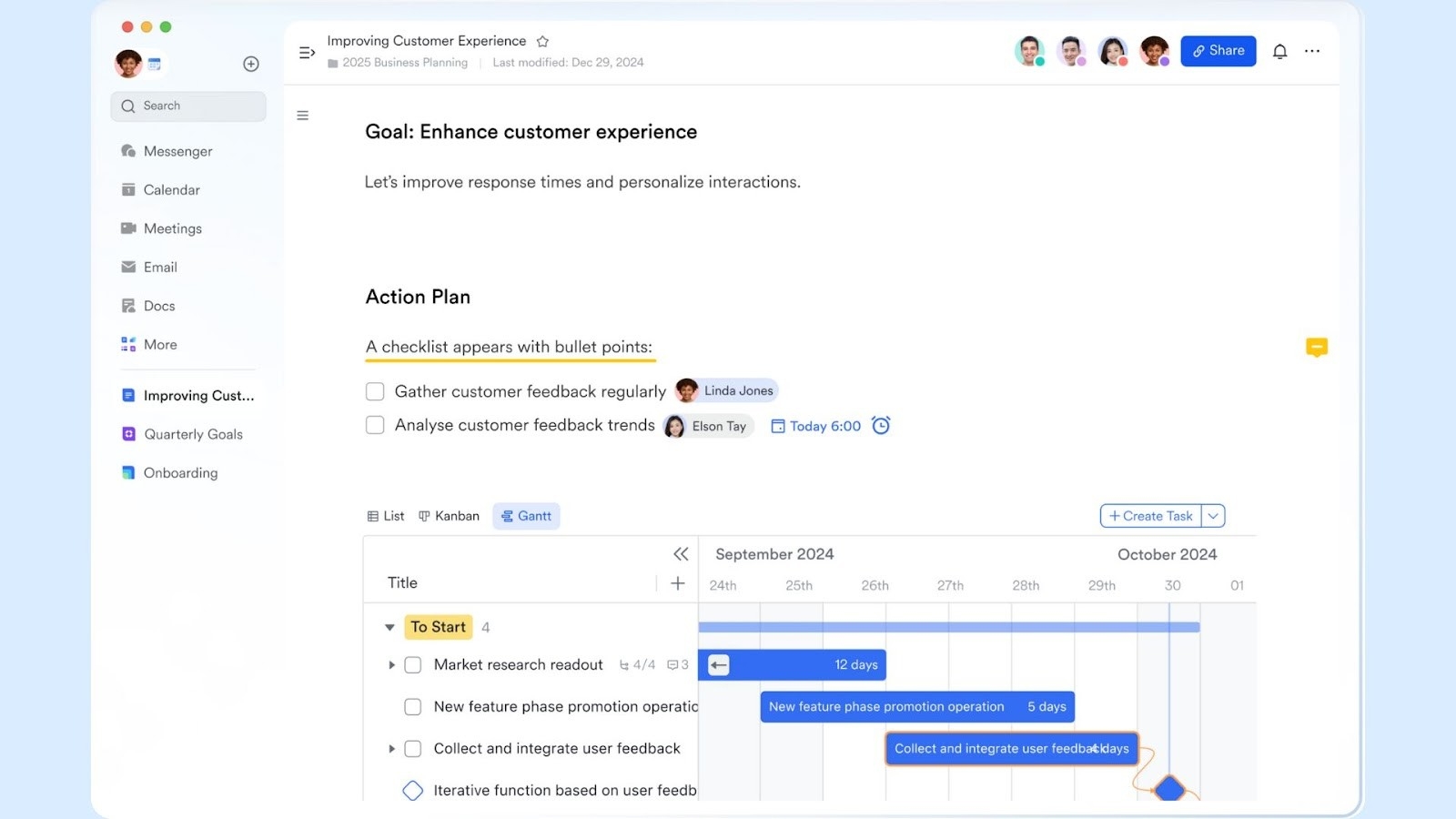Star the Improving Customer Experience document
Viewport: 1456px width, 819px height.
(542, 41)
